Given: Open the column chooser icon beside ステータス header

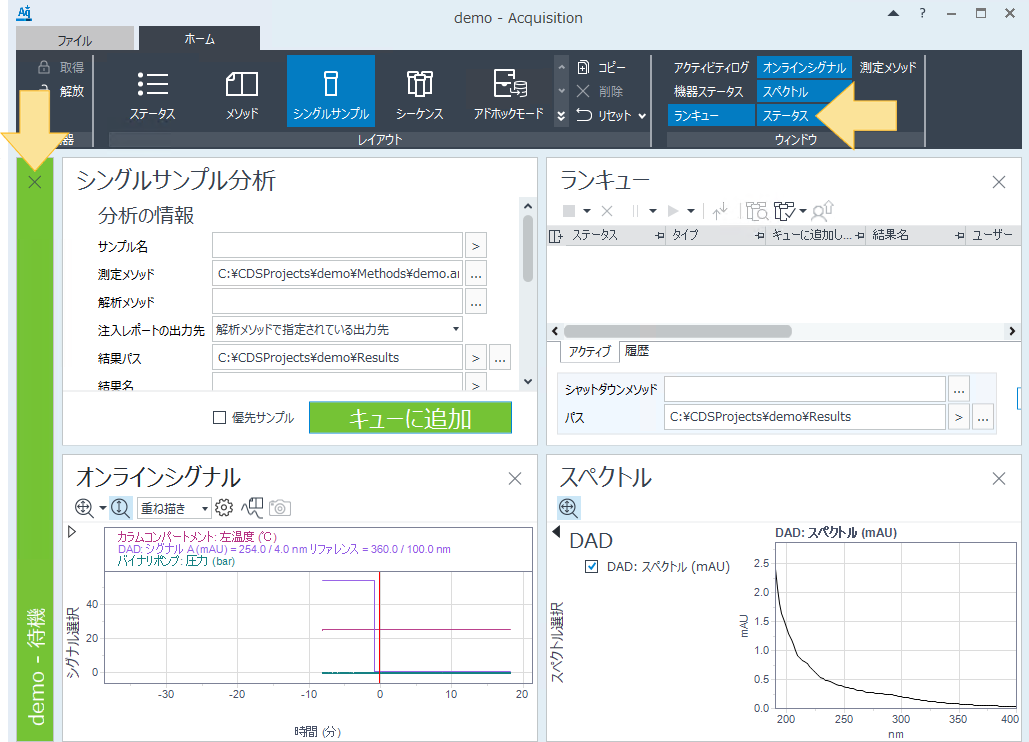Looking at the screenshot, I should (556, 236).
